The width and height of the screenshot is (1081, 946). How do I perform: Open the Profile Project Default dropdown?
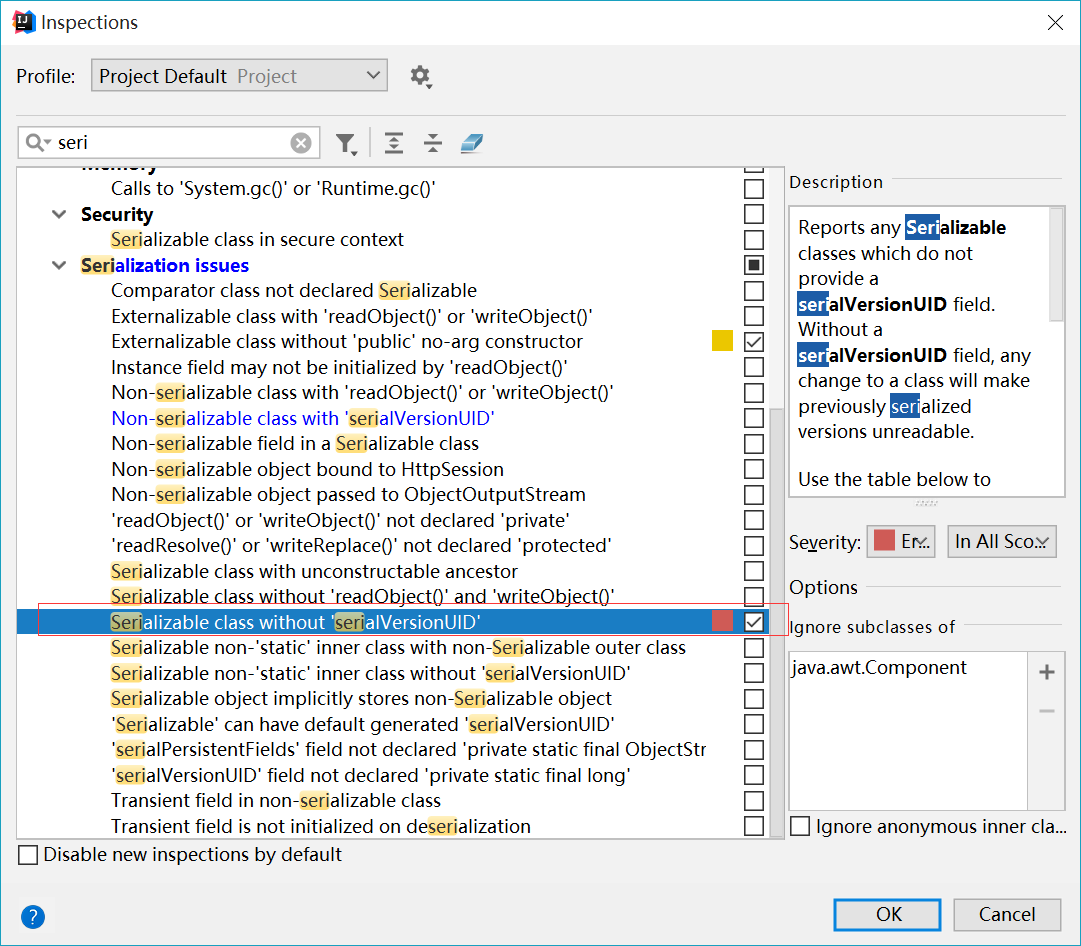tap(239, 76)
